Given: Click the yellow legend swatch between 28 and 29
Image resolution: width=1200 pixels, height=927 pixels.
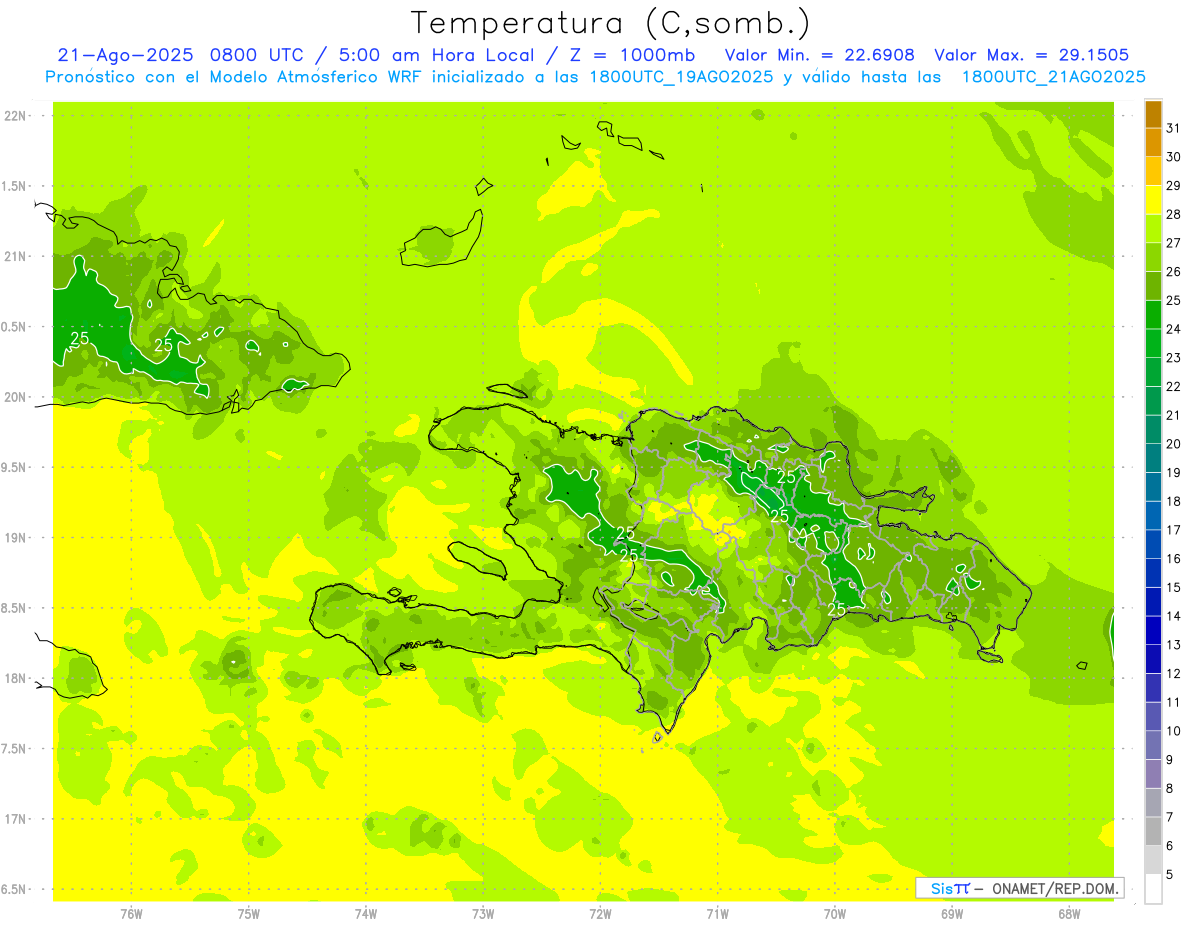Looking at the screenshot, I should point(1153,200).
